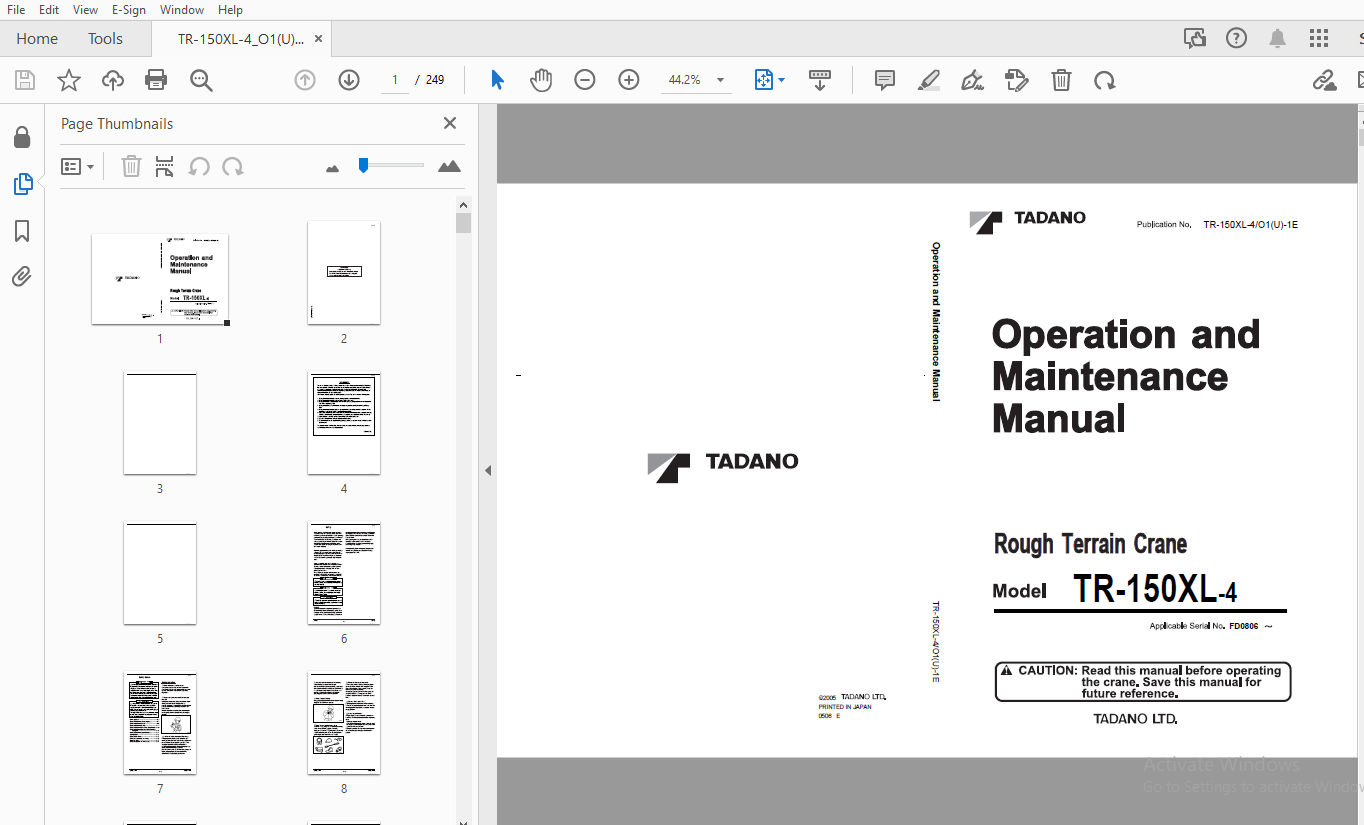Open the help question mark icon

point(1237,38)
